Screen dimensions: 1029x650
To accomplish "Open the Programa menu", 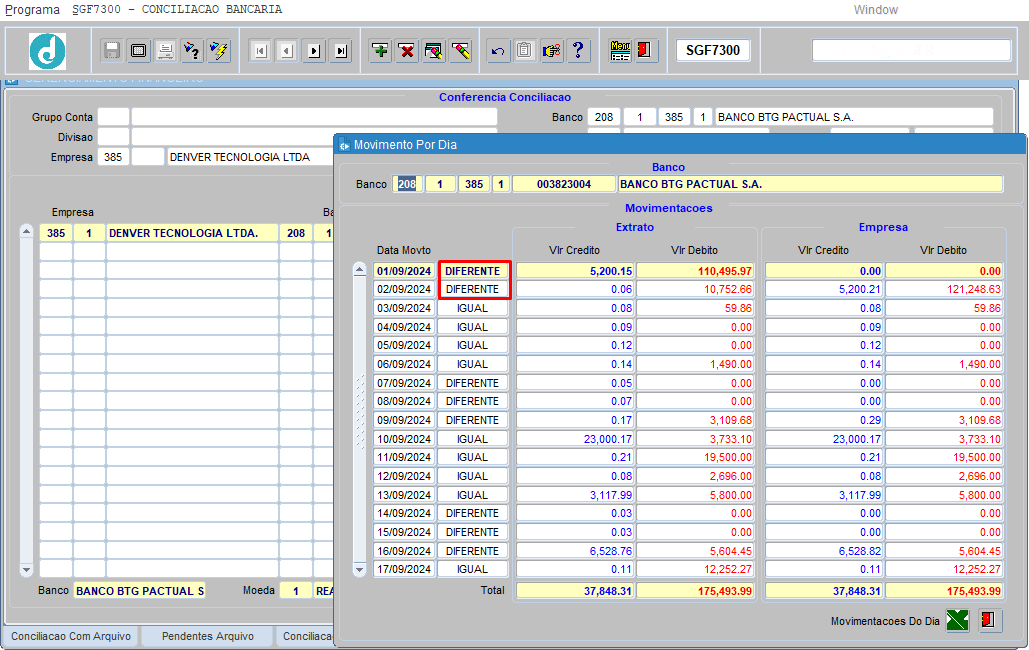I will (x=32, y=10).
